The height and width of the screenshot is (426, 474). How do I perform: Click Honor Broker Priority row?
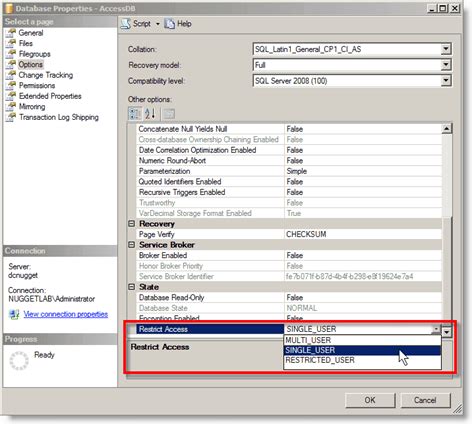click(x=289, y=266)
